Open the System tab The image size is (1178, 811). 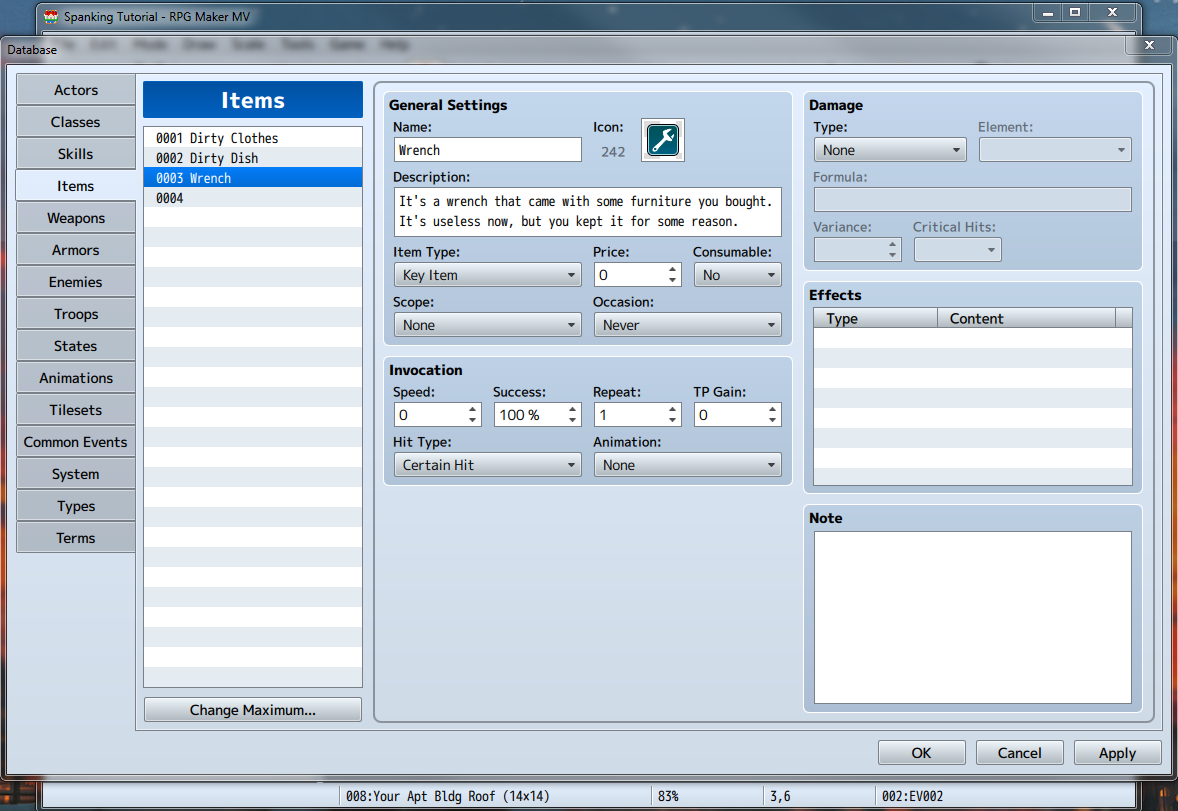pyautogui.click(x=76, y=474)
